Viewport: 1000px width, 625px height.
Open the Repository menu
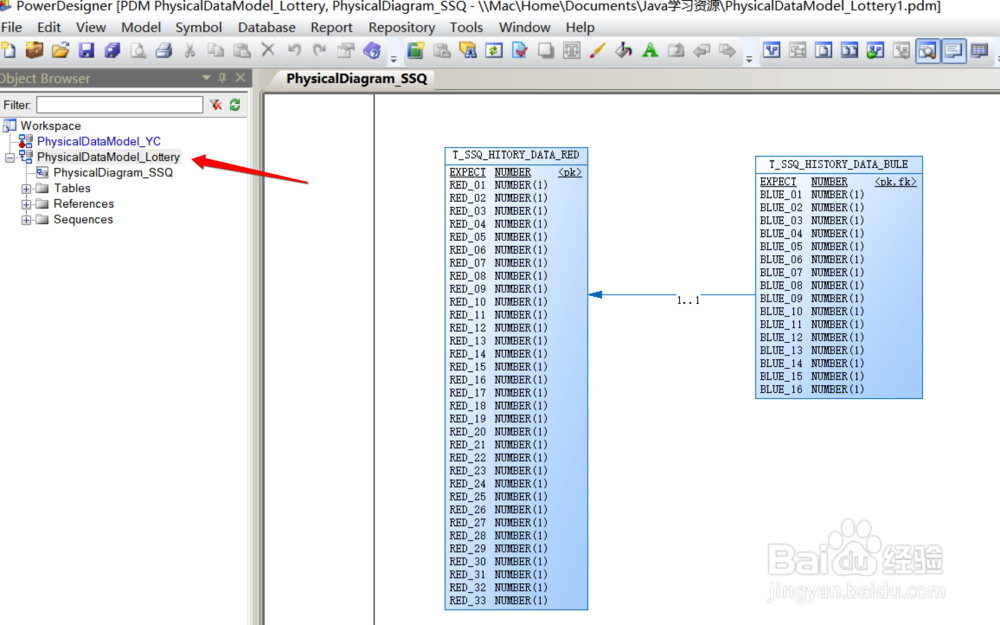click(x=402, y=27)
